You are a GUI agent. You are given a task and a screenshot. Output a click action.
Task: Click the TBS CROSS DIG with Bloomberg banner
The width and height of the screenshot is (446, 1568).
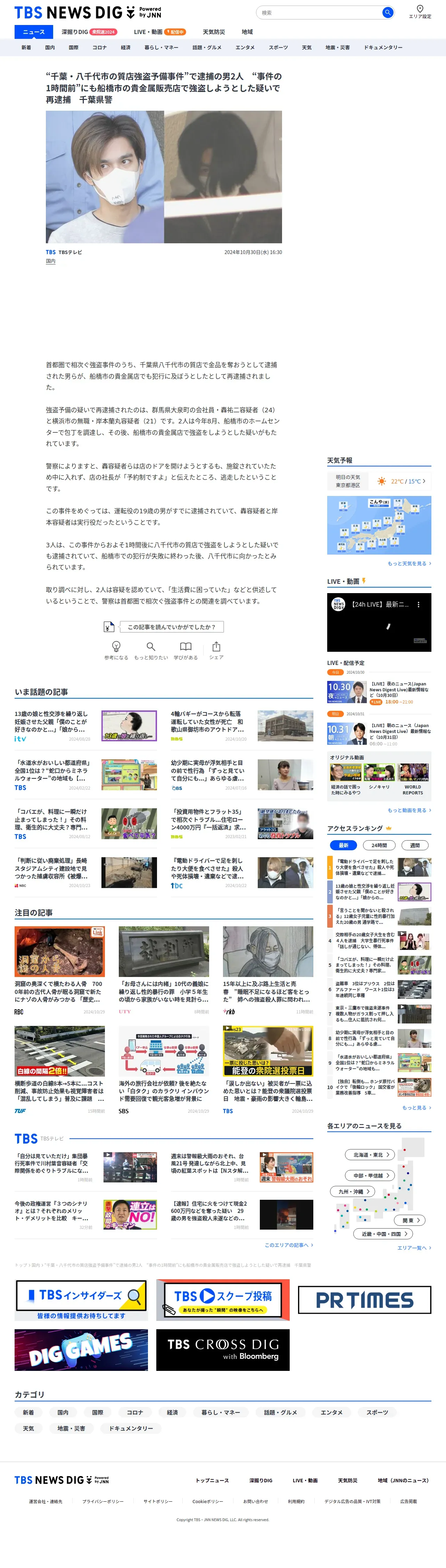tap(222, 1350)
